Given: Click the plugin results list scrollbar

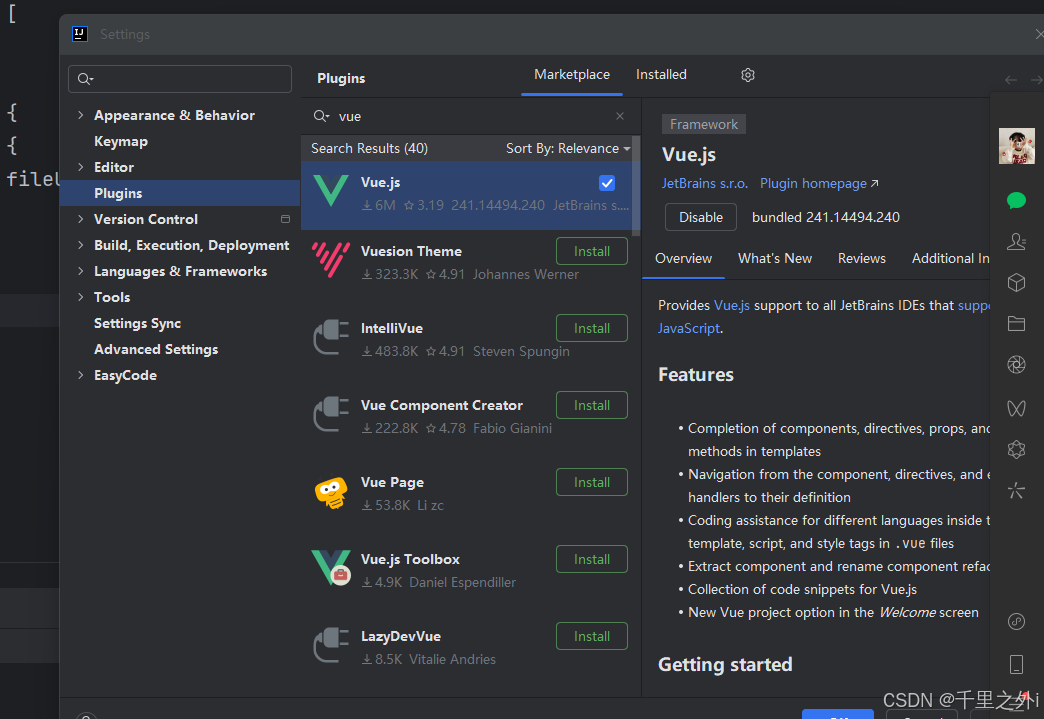Looking at the screenshot, I should pos(636,186).
